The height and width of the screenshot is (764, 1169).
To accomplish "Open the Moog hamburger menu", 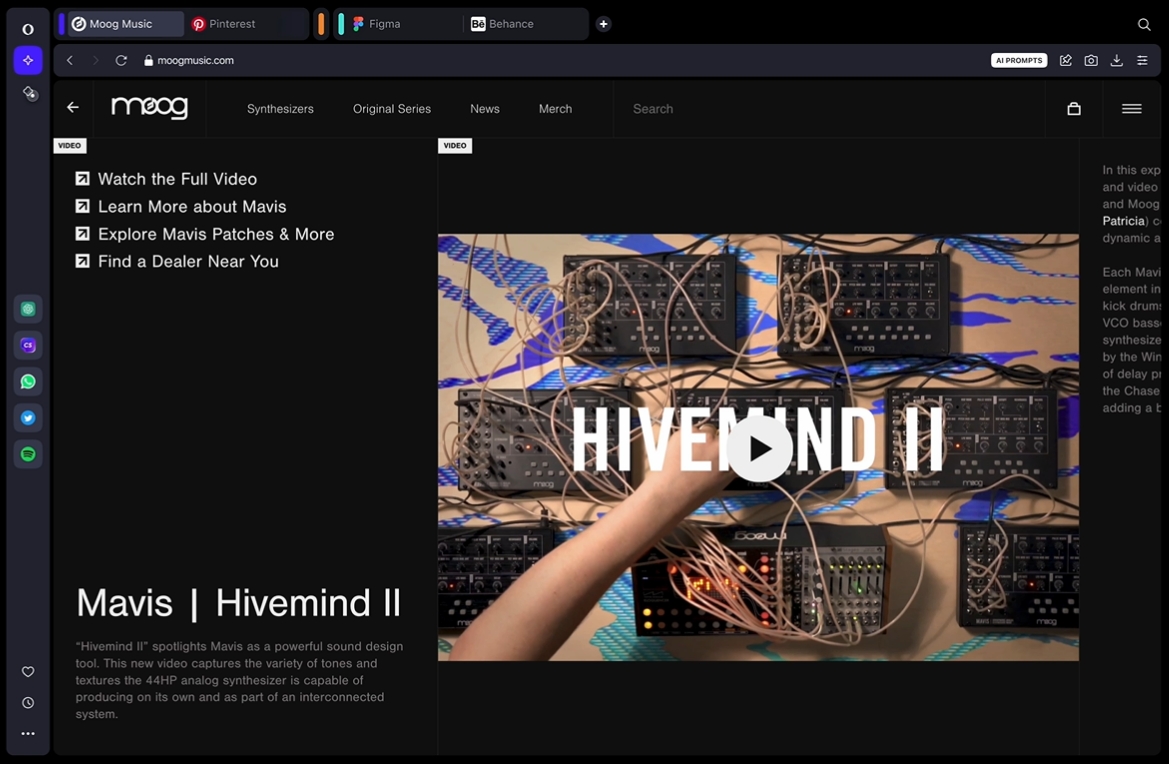I will [1132, 109].
